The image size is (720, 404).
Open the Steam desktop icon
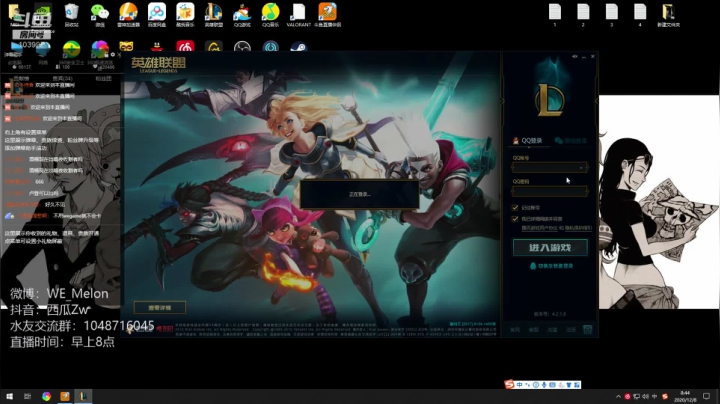[x=299, y=47]
